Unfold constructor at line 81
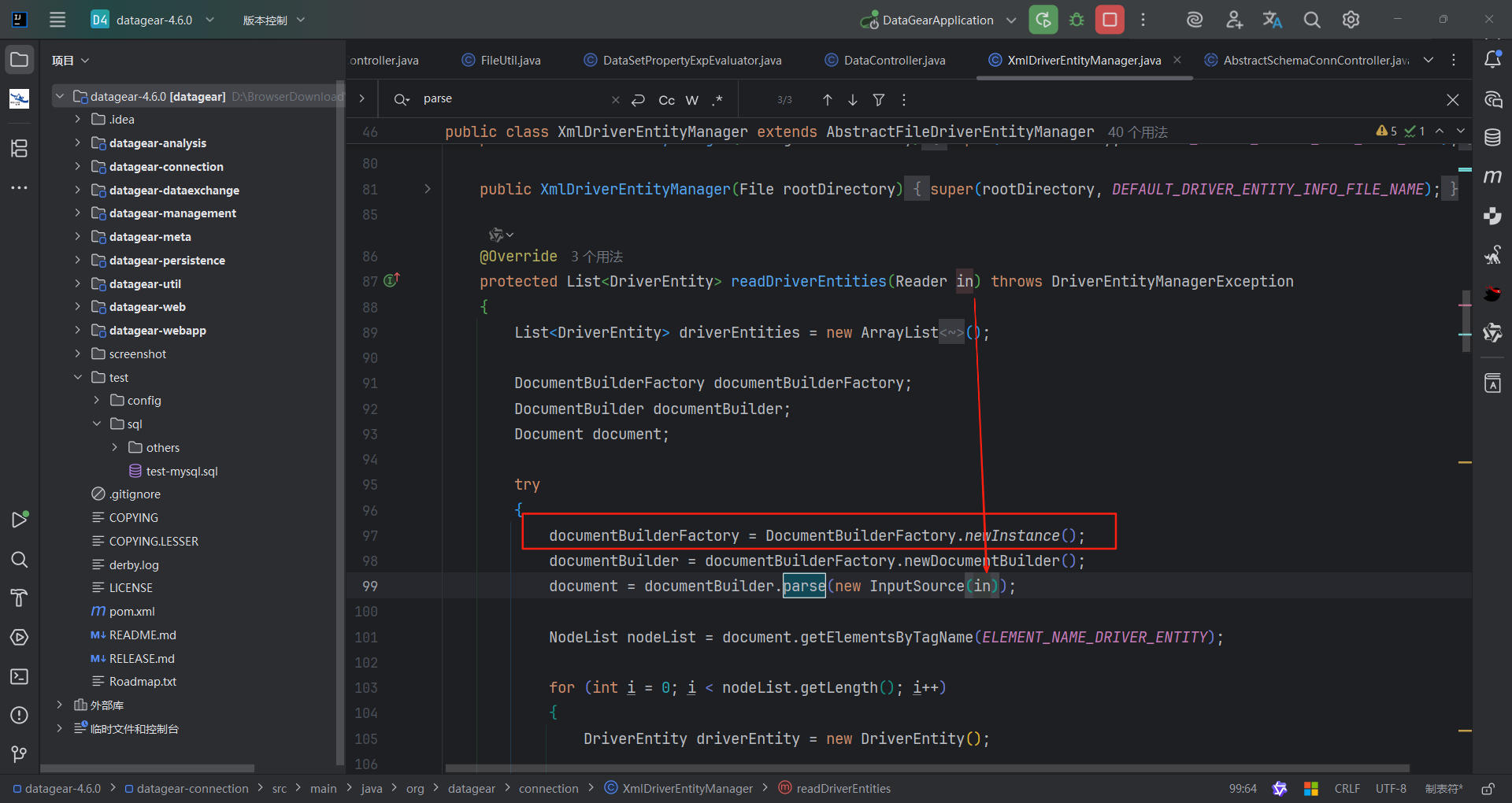The height and width of the screenshot is (803, 1512). pyautogui.click(x=428, y=189)
